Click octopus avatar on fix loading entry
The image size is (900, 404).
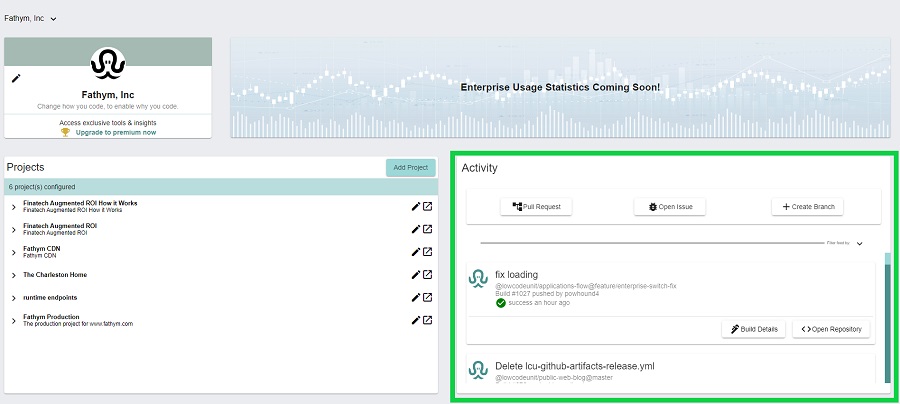pos(478,278)
